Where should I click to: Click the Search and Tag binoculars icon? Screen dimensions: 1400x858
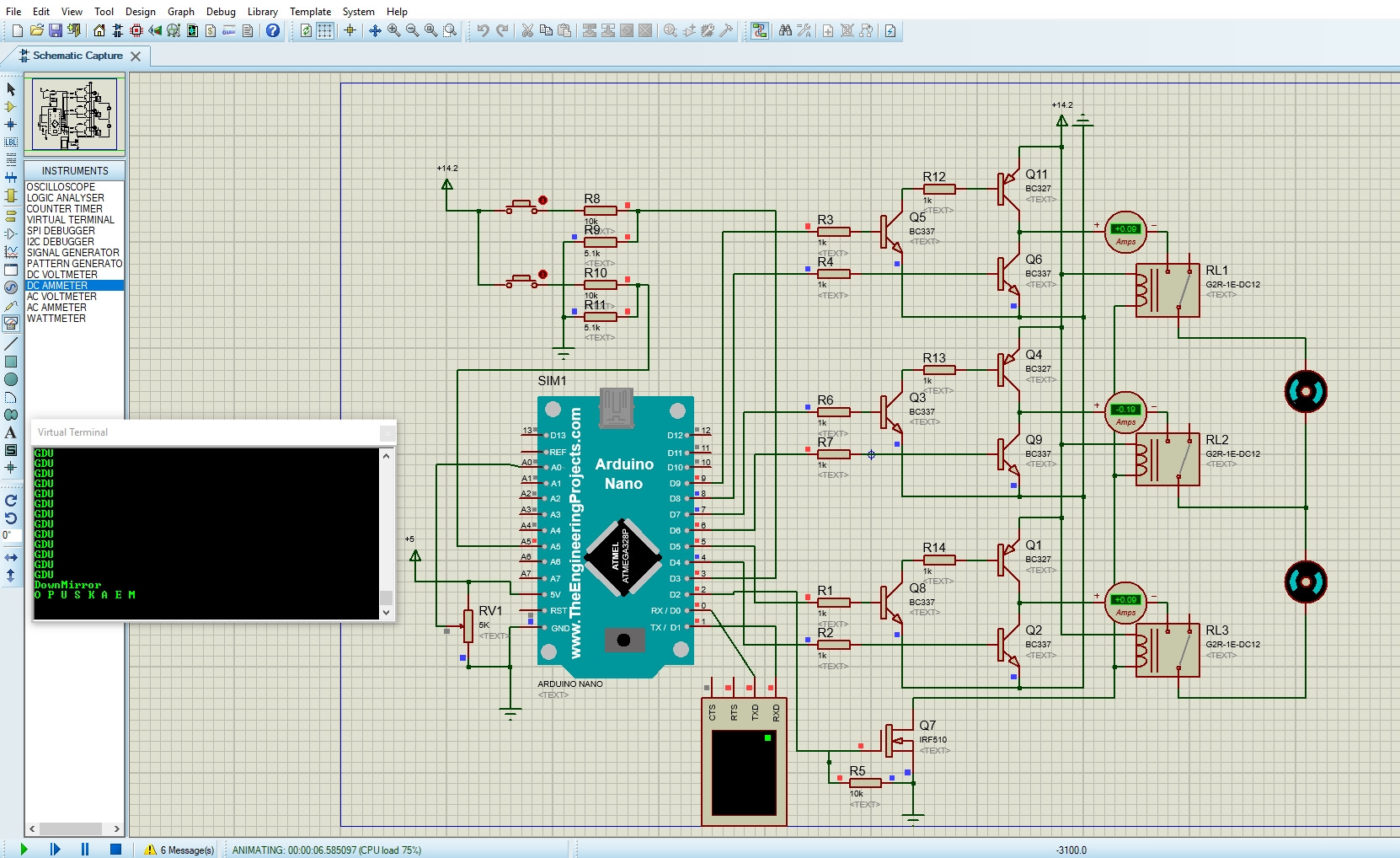(785, 30)
